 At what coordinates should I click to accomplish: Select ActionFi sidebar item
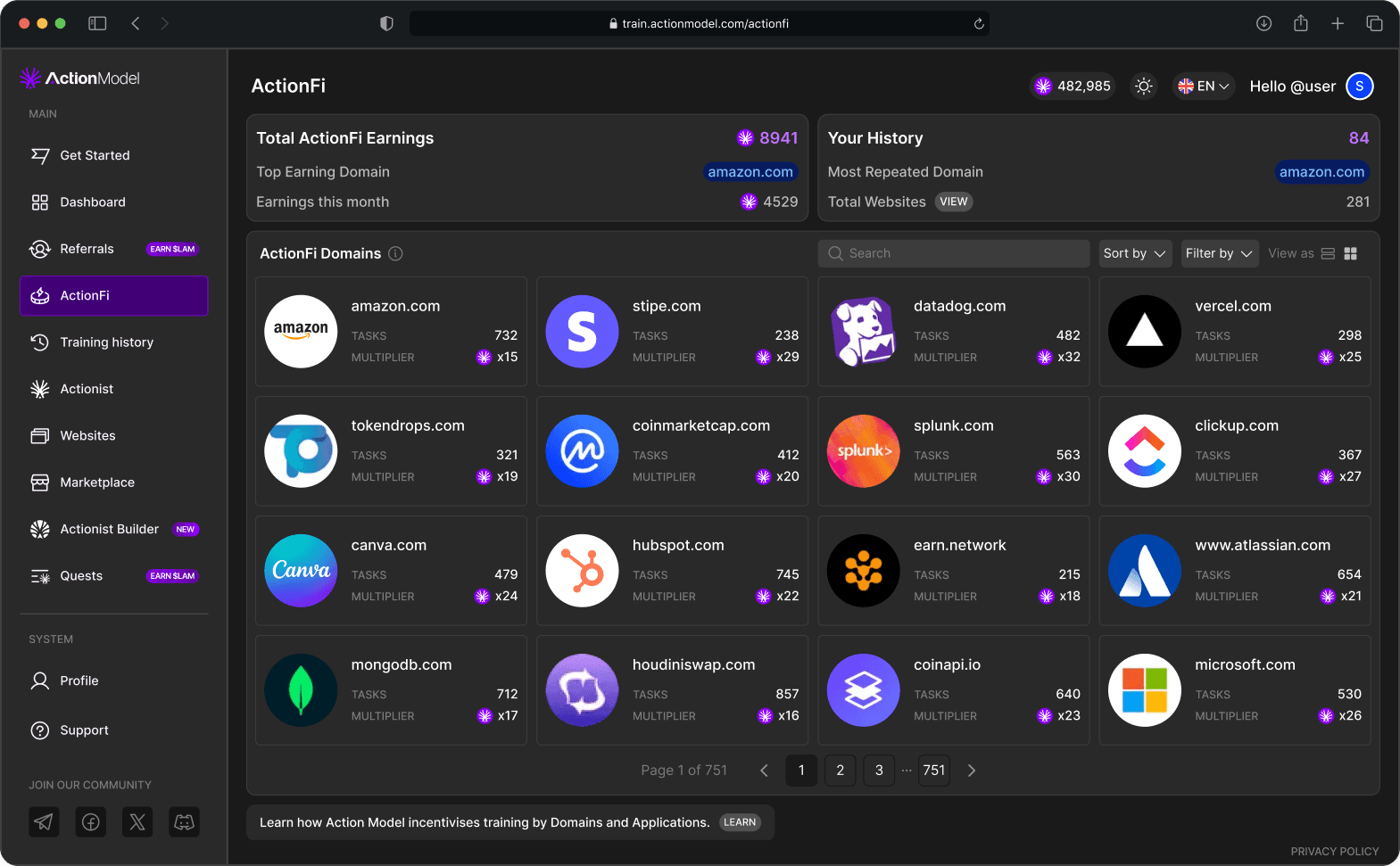(x=114, y=296)
